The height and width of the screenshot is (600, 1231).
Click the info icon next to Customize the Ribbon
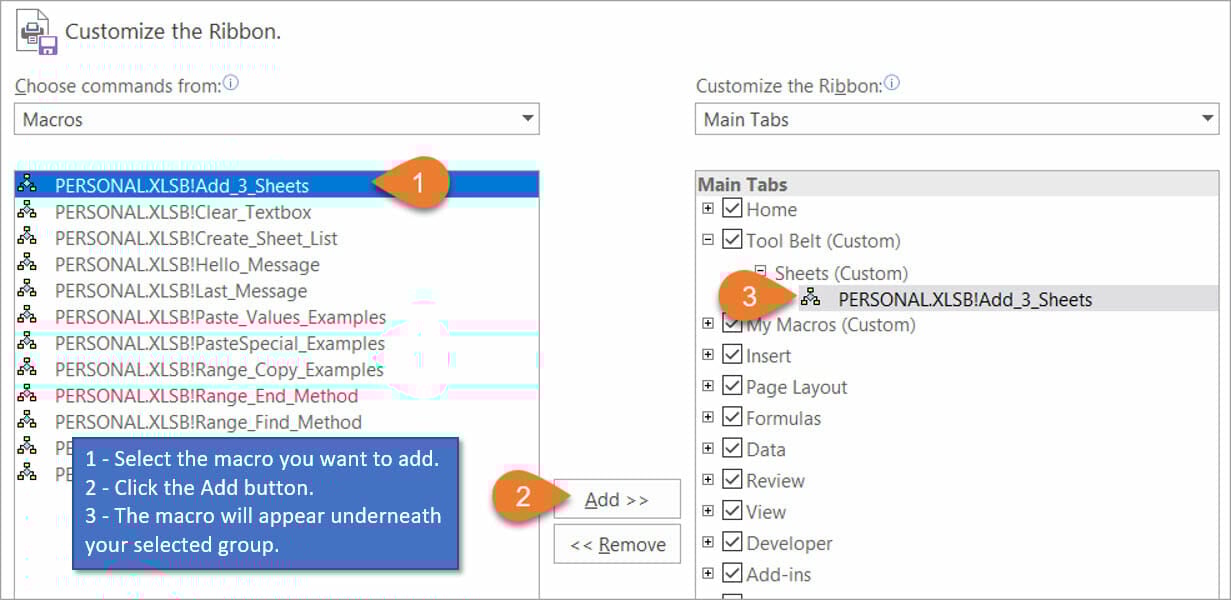coord(892,84)
